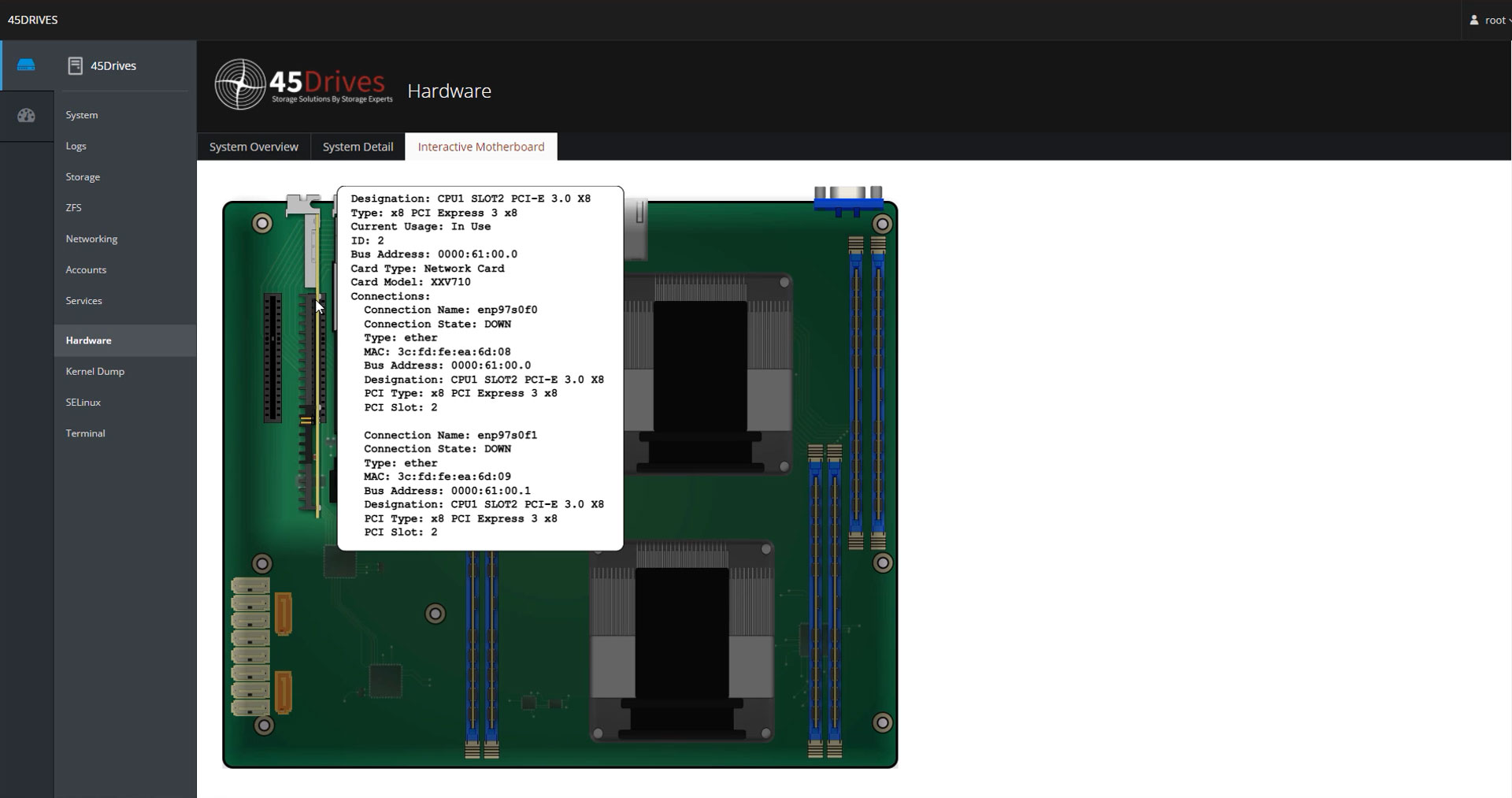1512x798 pixels.
Task: Open the Networking section
Action: 91,239
